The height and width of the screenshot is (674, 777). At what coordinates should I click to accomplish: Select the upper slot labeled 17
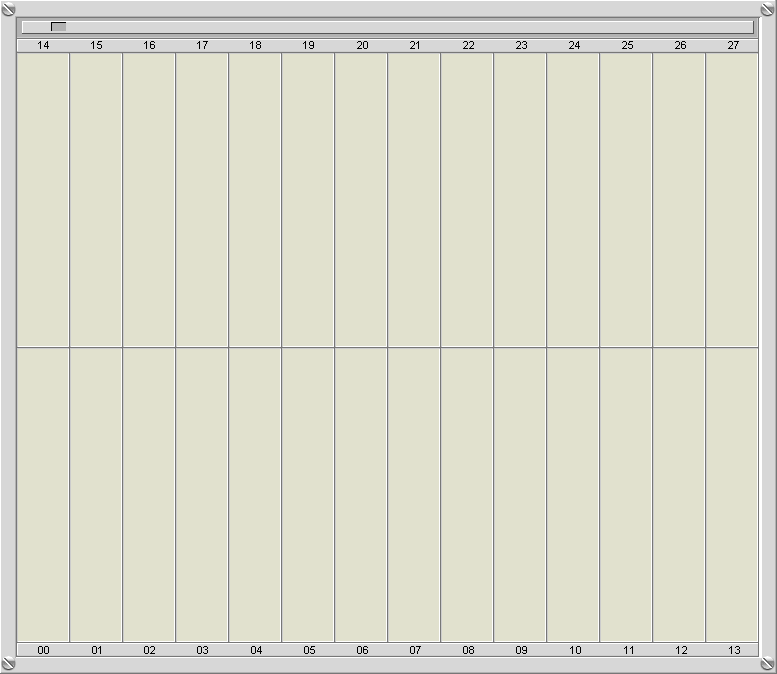(x=202, y=200)
